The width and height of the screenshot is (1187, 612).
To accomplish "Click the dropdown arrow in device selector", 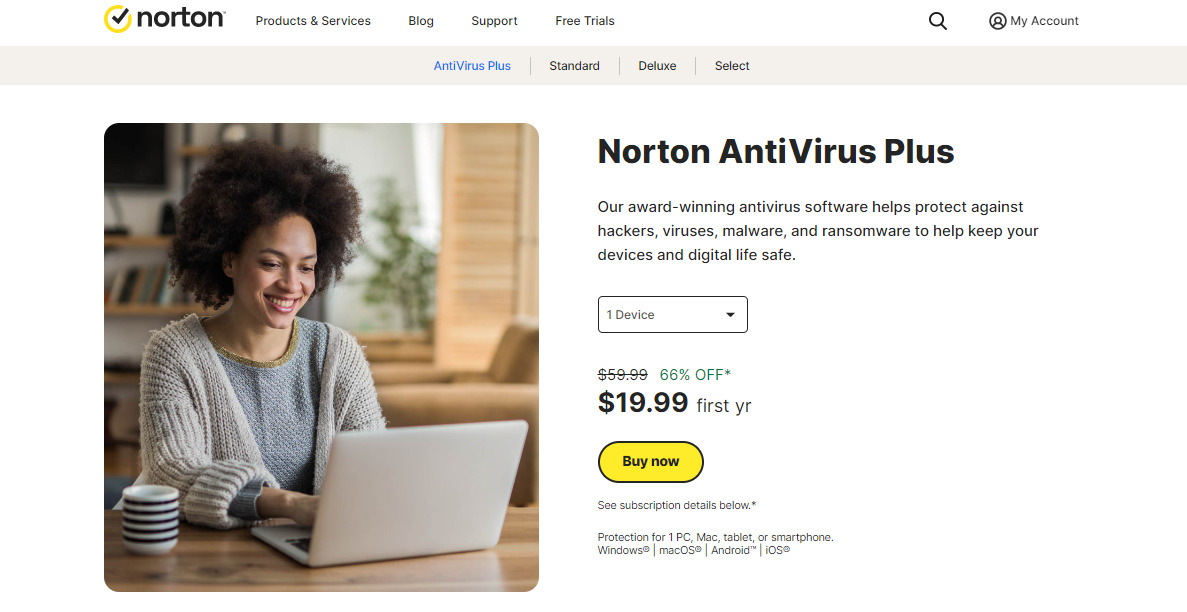I will tap(731, 315).
